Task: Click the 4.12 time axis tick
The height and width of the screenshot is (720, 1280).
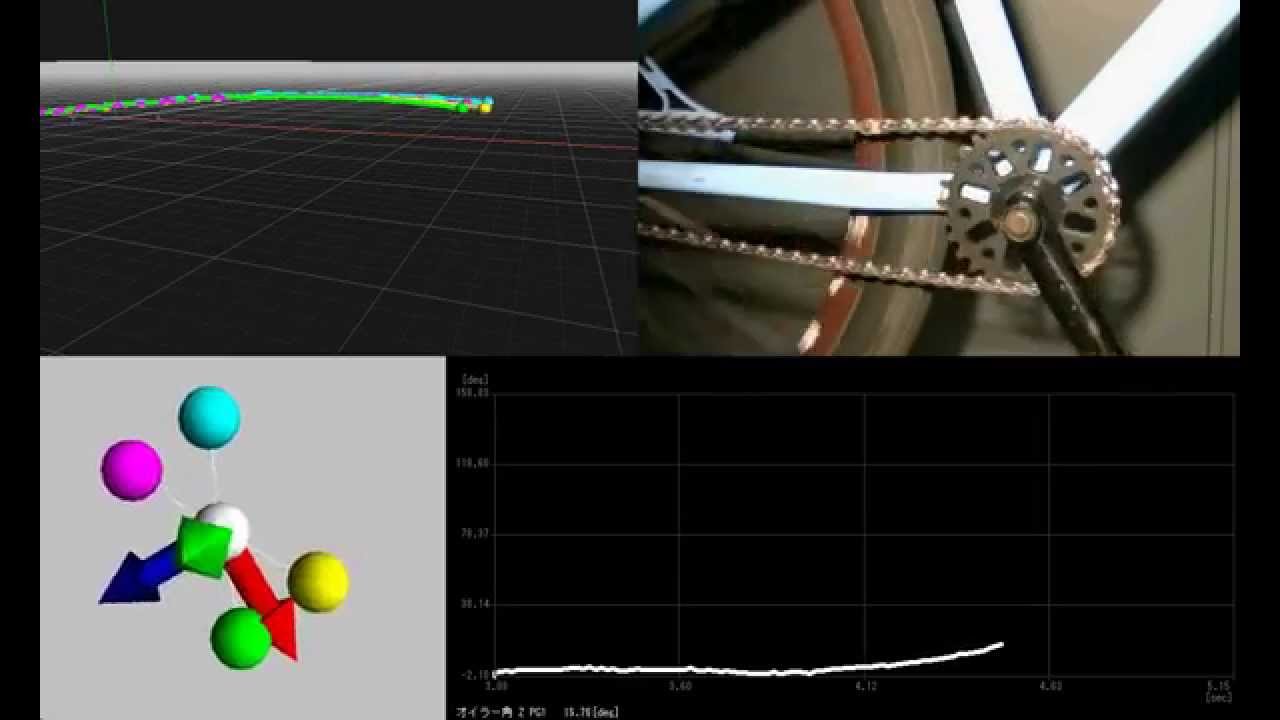Action: pyautogui.click(x=866, y=686)
